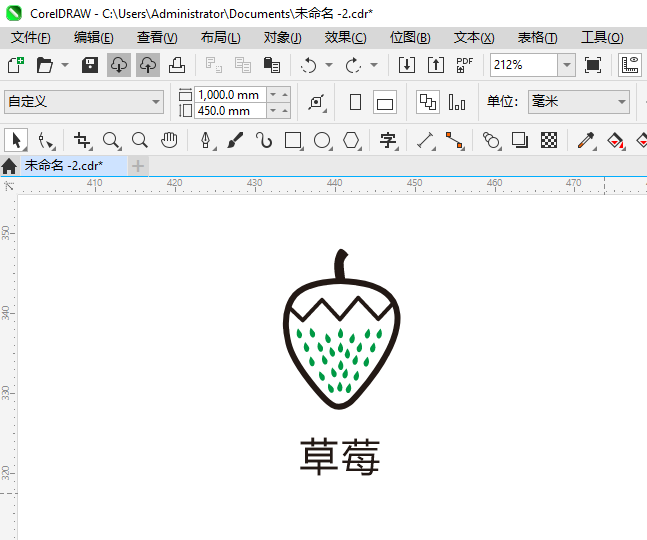The height and width of the screenshot is (540, 647).
Task: Expand the Redo history dropdown arrow
Action: tap(374, 65)
